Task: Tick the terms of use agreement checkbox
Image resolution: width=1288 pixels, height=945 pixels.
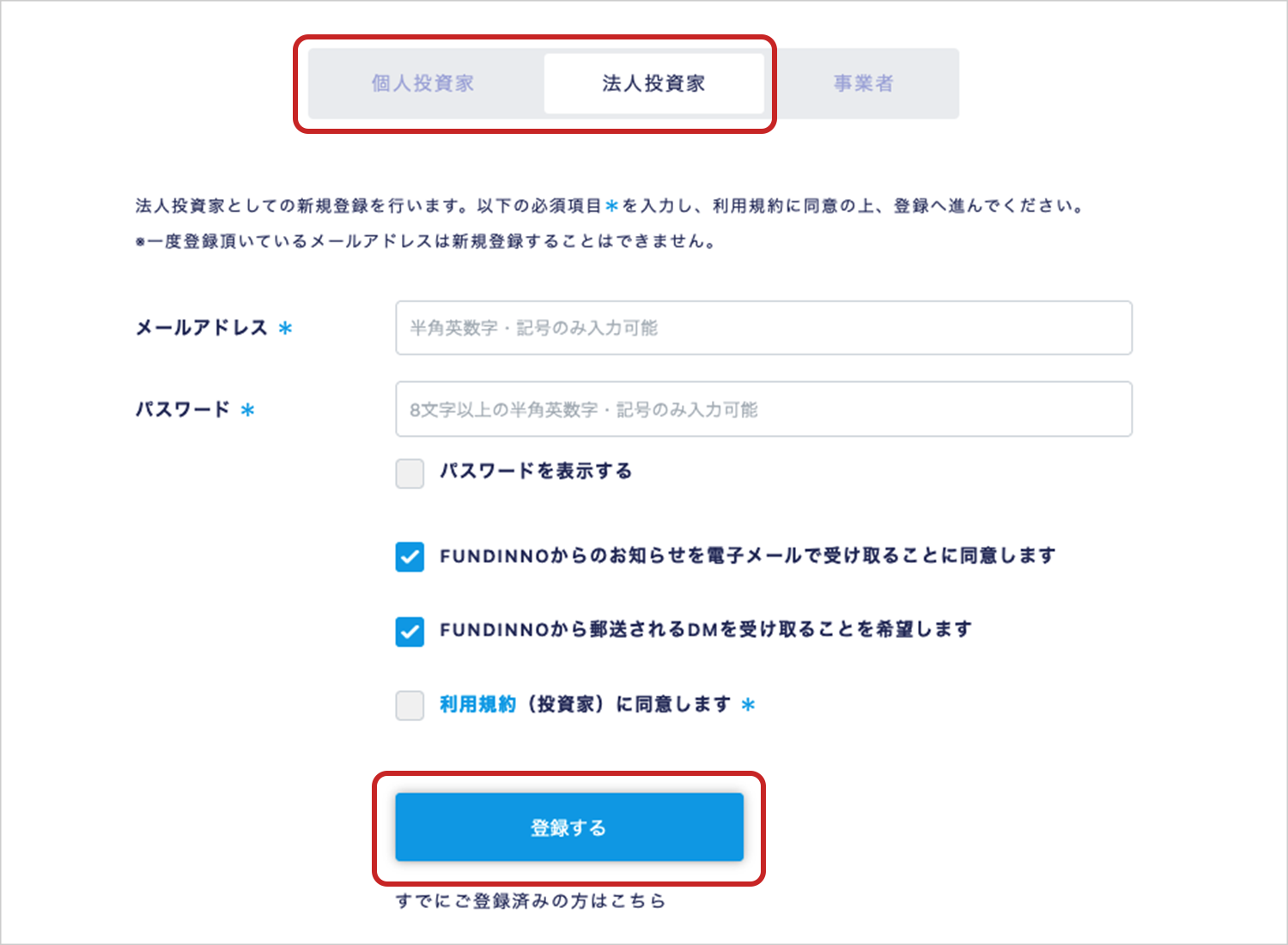Action: 410,706
